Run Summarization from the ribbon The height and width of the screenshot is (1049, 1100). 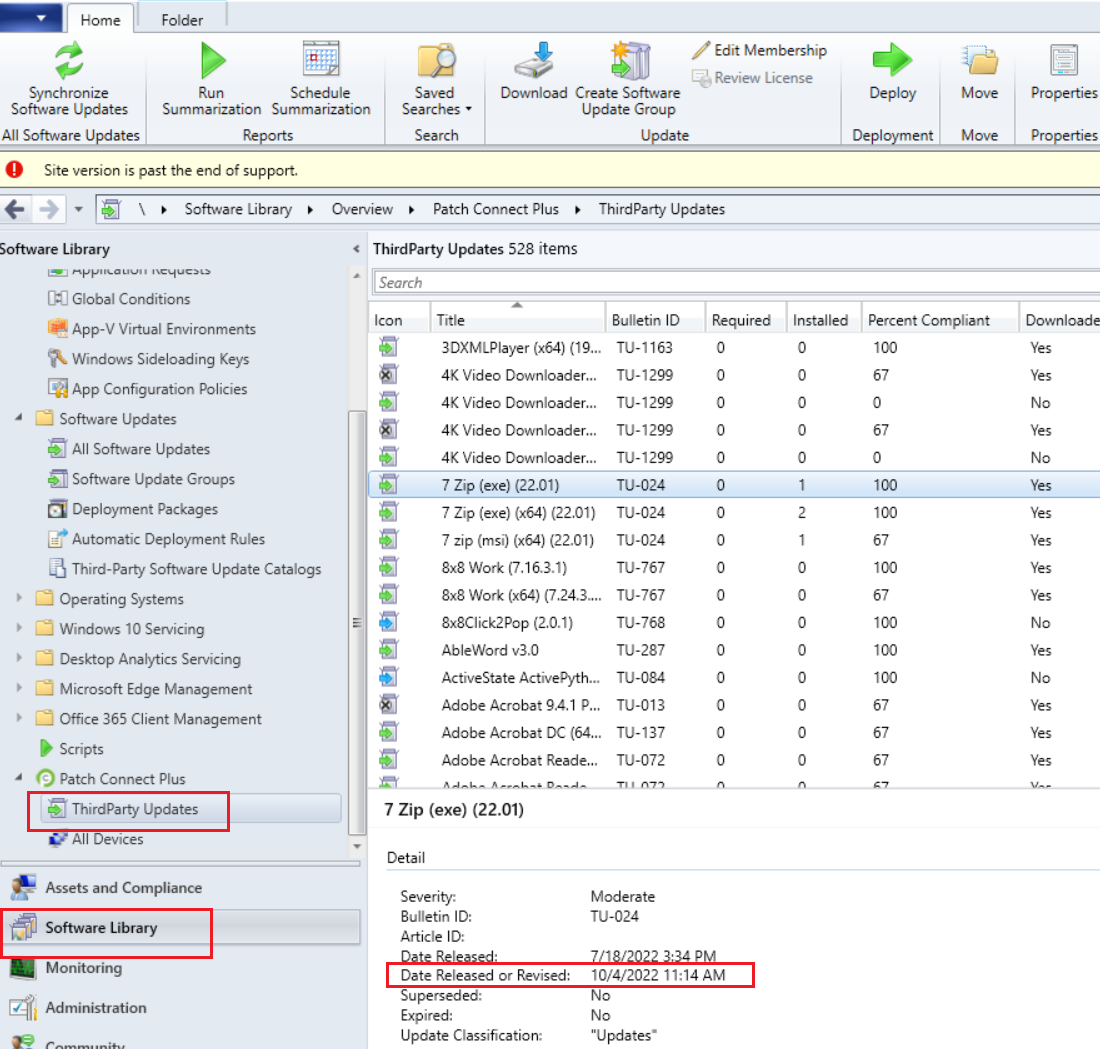click(x=211, y=80)
